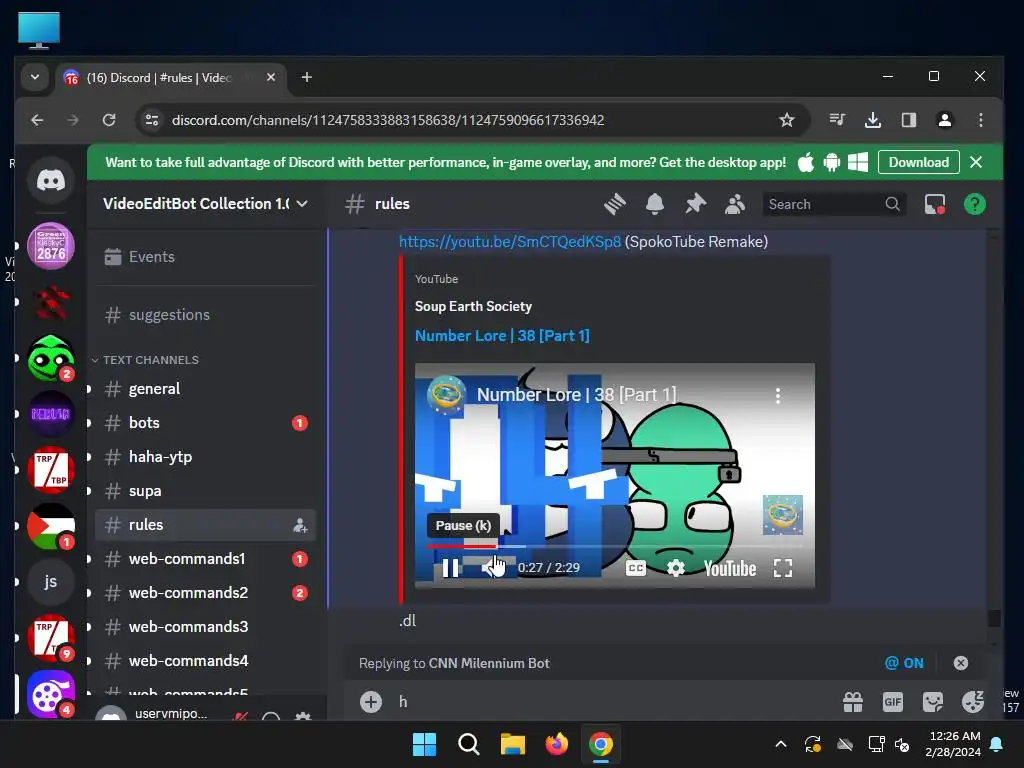Open the js server icon
The image size is (1024, 768).
tap(50, 582)
